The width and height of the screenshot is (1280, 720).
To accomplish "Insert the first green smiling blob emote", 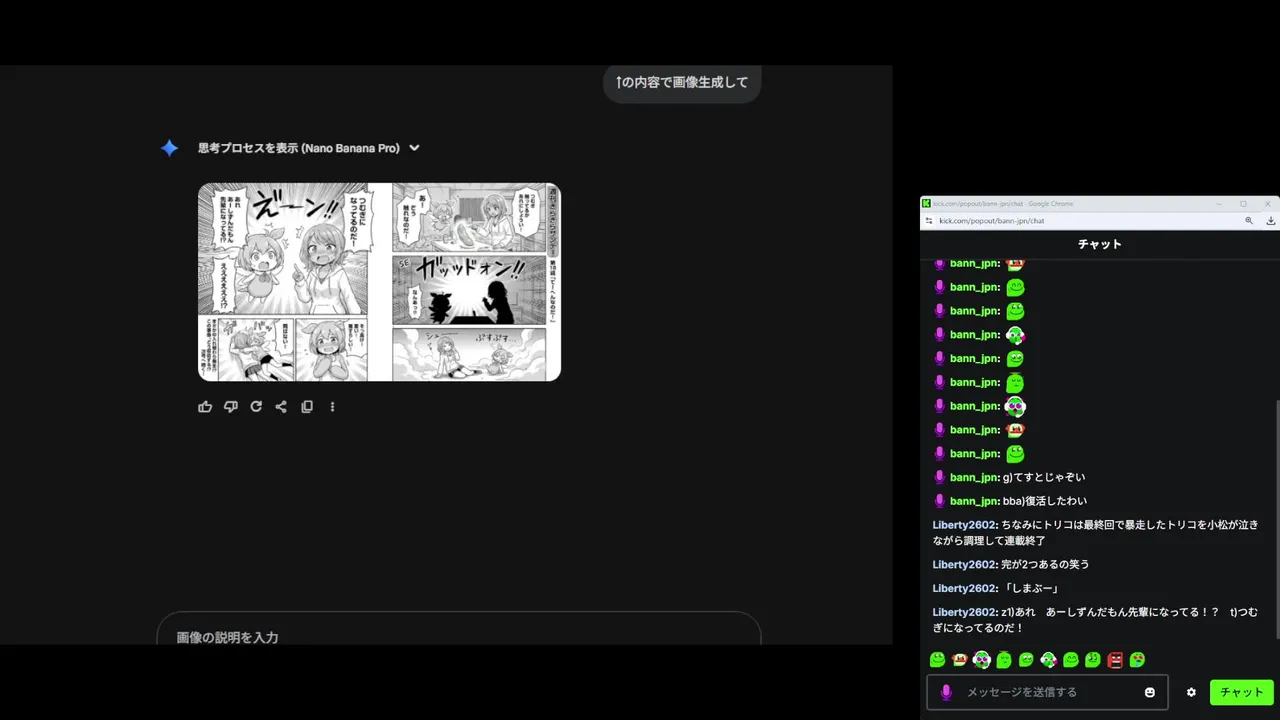I will [x=938, y=660].
